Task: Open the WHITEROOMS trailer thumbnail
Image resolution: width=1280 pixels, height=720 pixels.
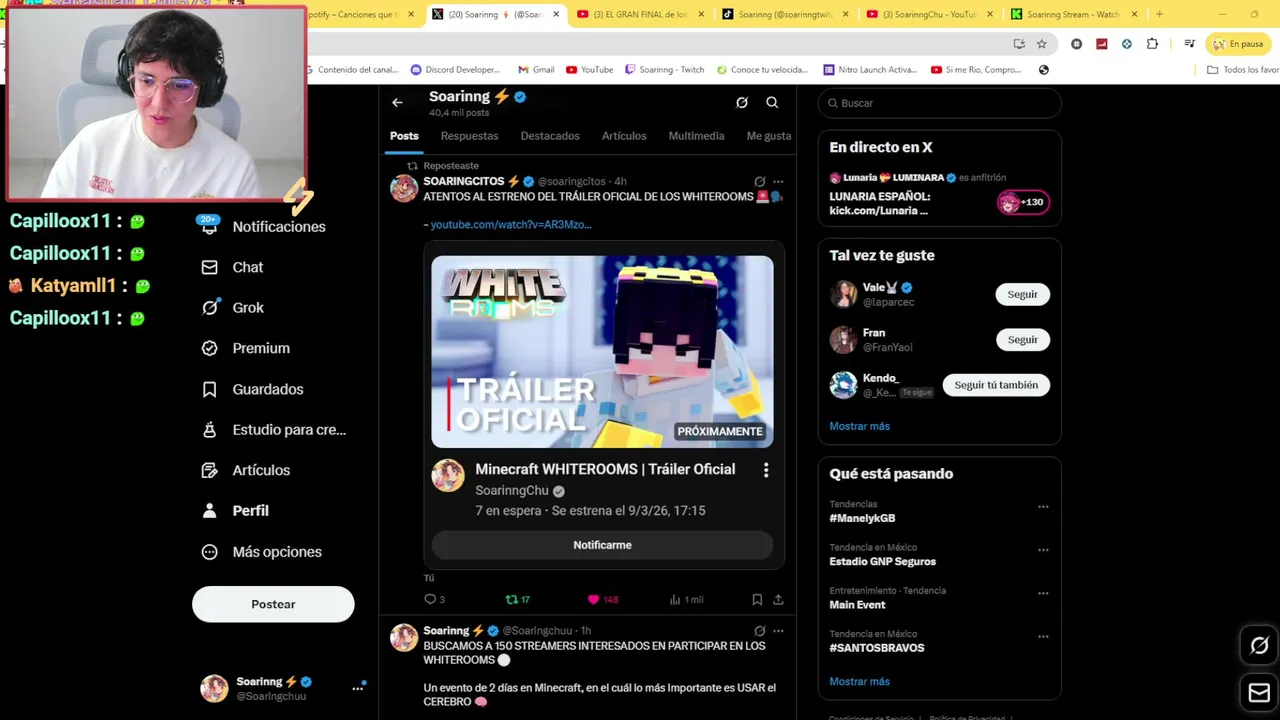Action: pyautogui.click(x=602, y=351)
